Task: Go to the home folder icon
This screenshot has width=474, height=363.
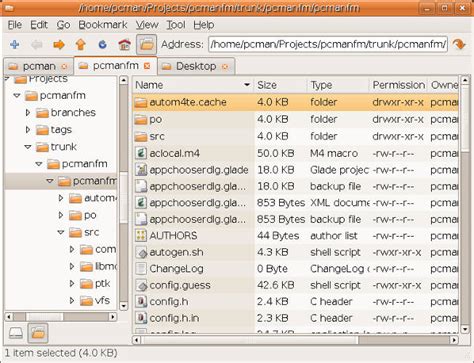Action: 125,44
